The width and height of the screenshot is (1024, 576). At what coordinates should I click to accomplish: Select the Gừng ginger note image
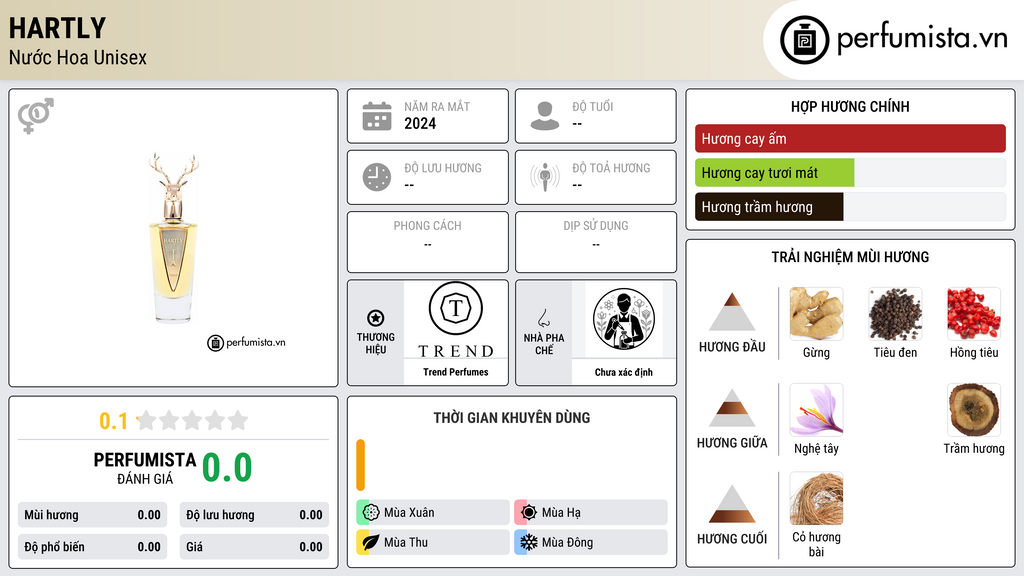pos(816,314)
